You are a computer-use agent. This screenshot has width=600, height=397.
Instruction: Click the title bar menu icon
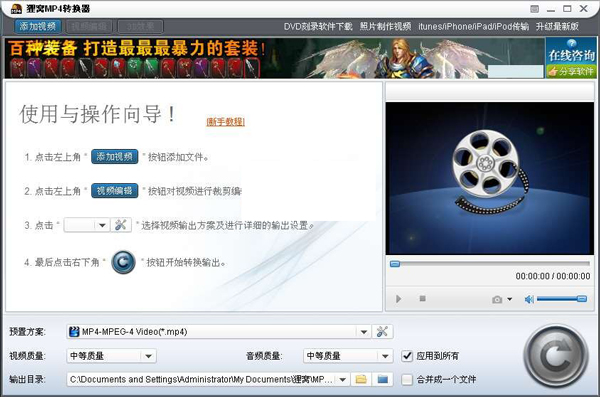point(535,8)
